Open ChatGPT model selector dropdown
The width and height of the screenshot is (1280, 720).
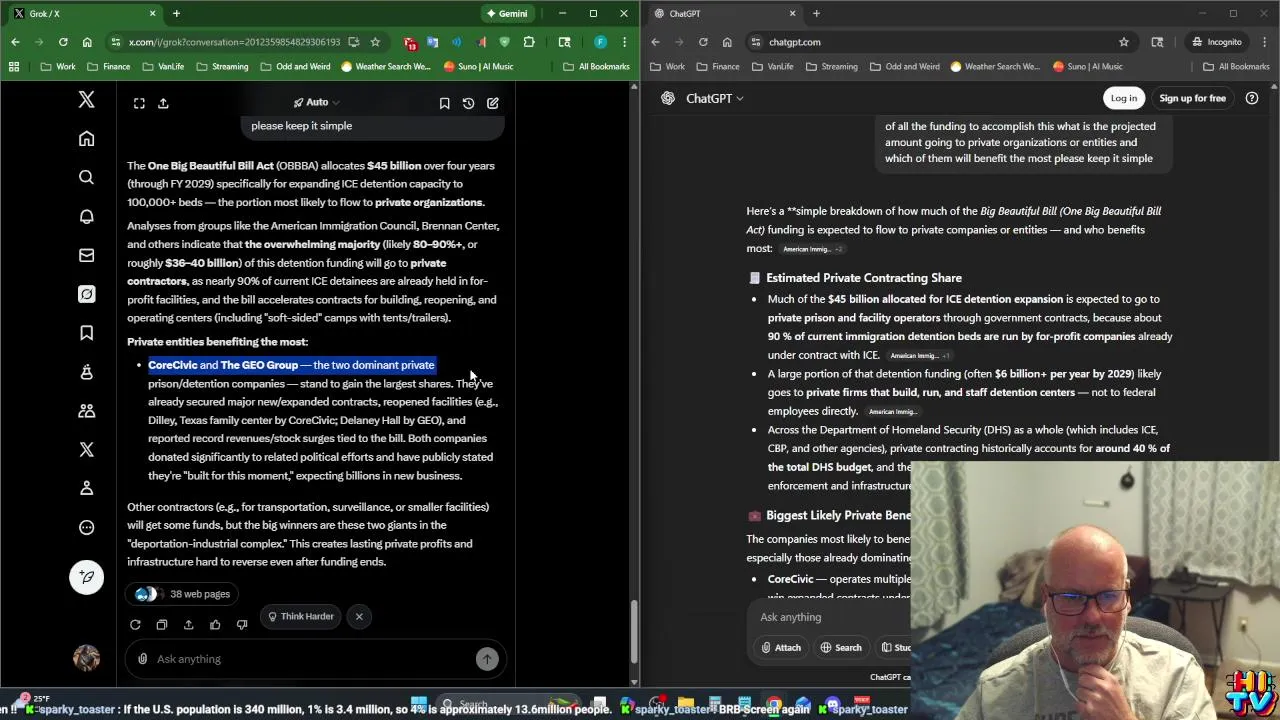tap(714, 98)
